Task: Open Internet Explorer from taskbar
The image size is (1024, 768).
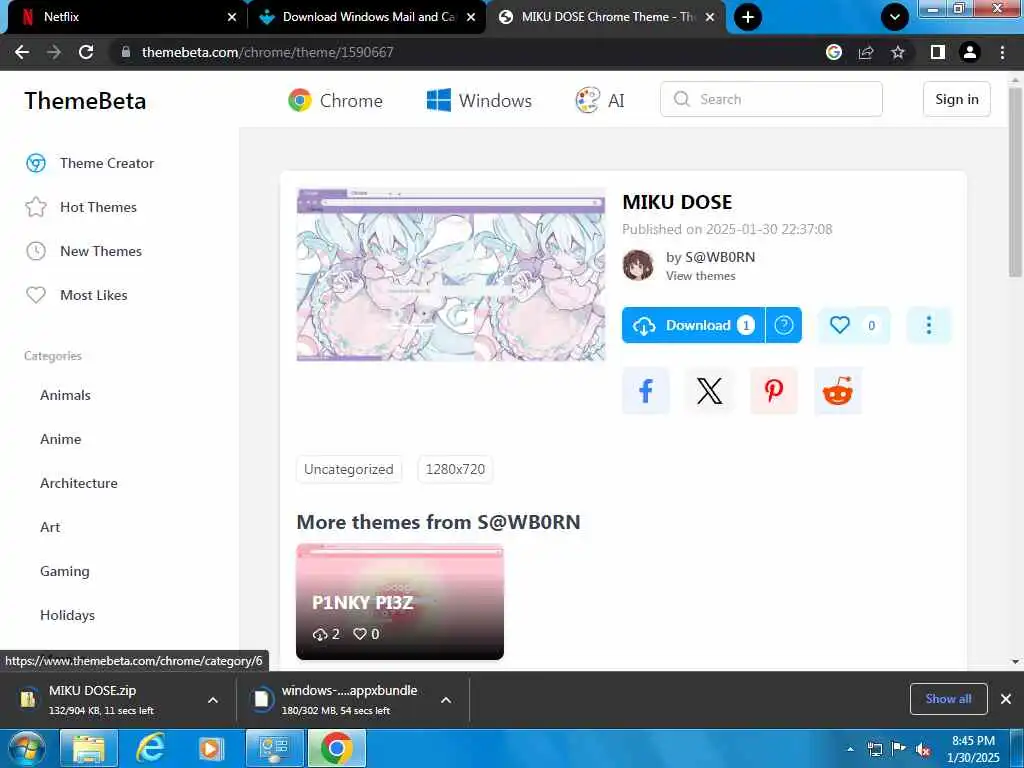Action: tap(150, 748)
